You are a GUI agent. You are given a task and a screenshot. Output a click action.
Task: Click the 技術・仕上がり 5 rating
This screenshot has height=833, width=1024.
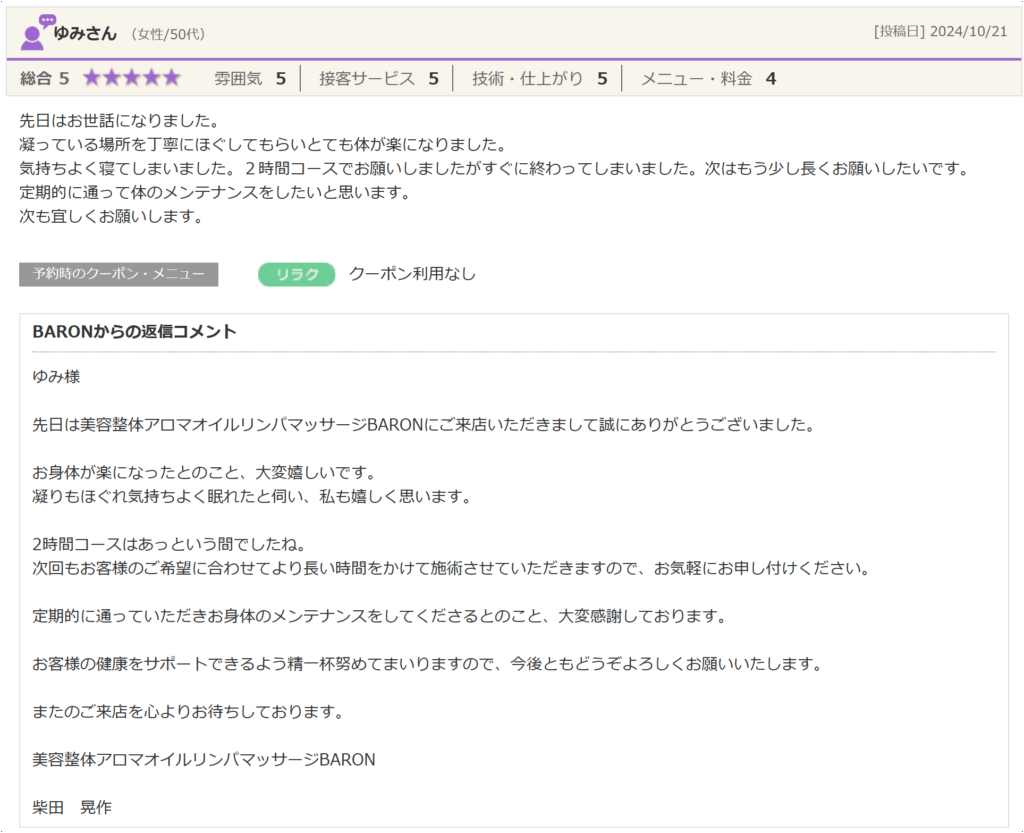tap(539, 78)
